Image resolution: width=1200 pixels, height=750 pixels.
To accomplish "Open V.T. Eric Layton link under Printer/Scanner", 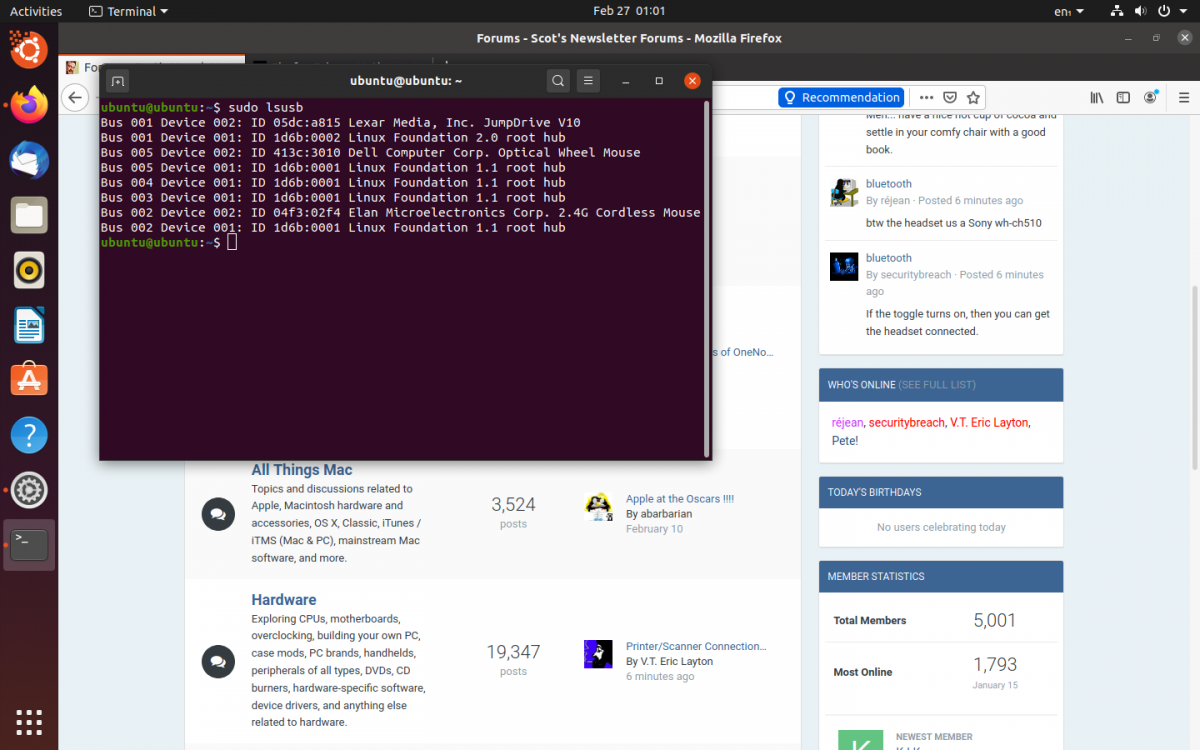I will tap(677, 661).
